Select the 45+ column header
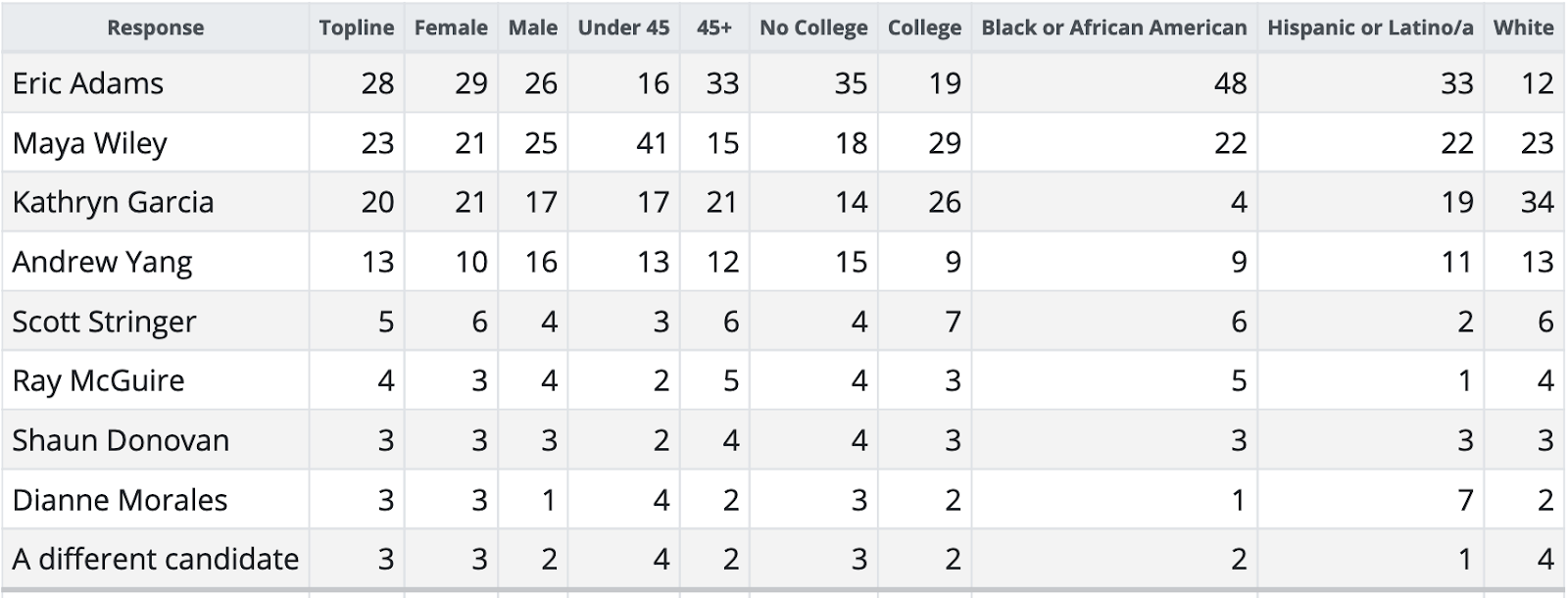 pyautogui.click(x=714, y=27)
